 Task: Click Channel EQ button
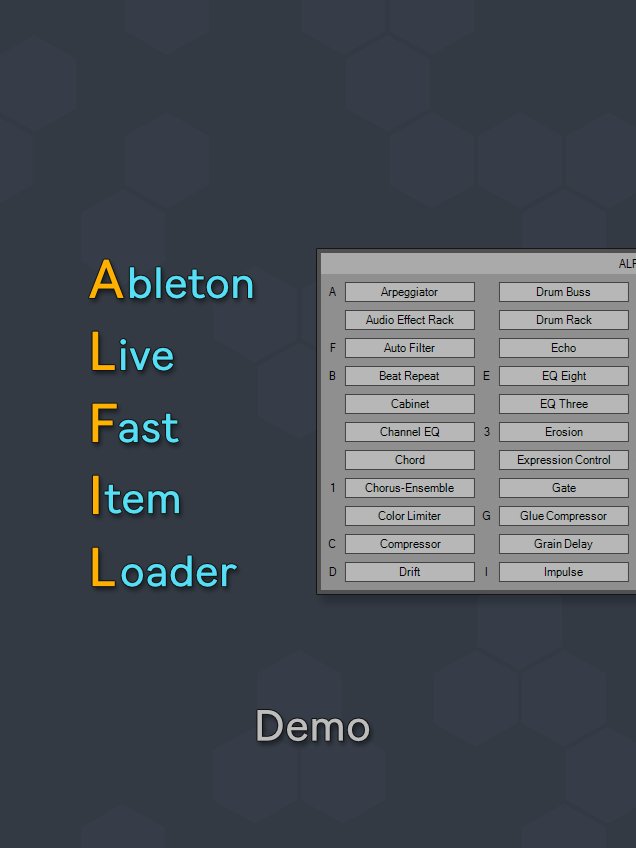(x=410, y=432)
